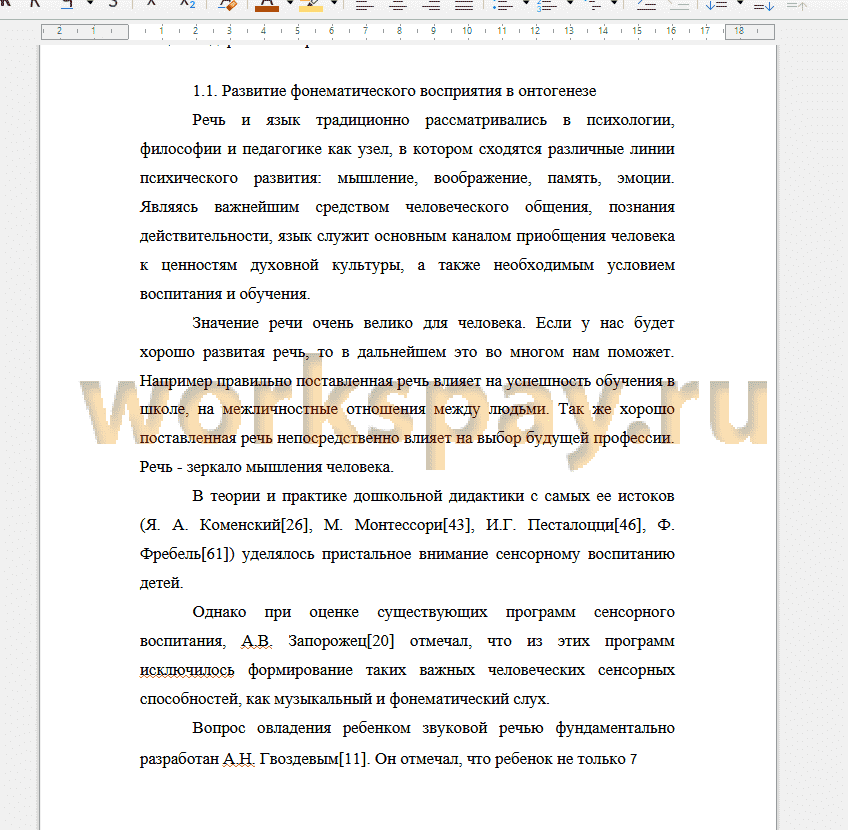The image size is (848, 830).
Task: Click the underlined initials "А.Н." before Гвоздевым
Action: [238, 759]
